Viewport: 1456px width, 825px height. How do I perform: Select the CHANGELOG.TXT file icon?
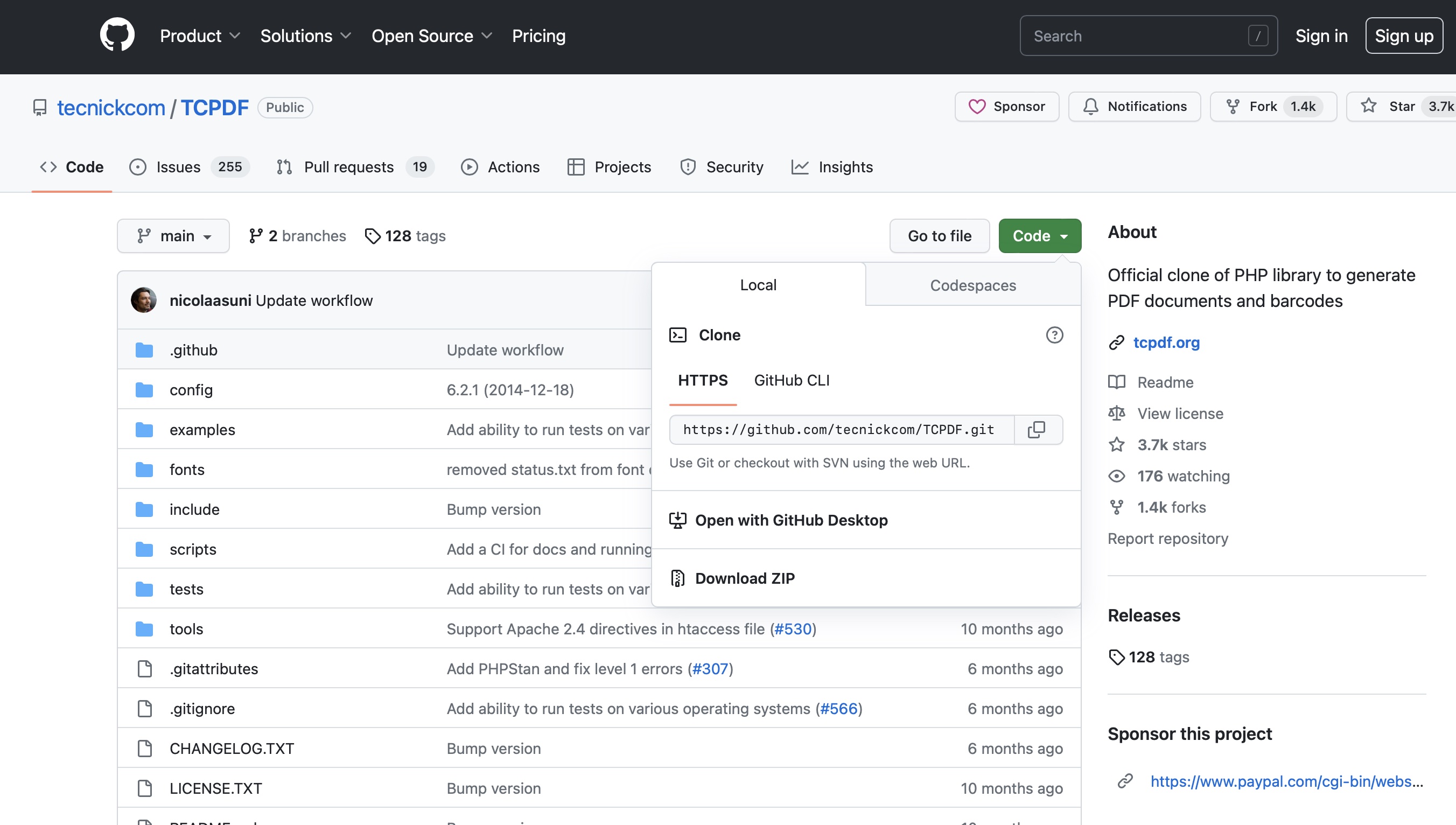click(x=145, y=749)
